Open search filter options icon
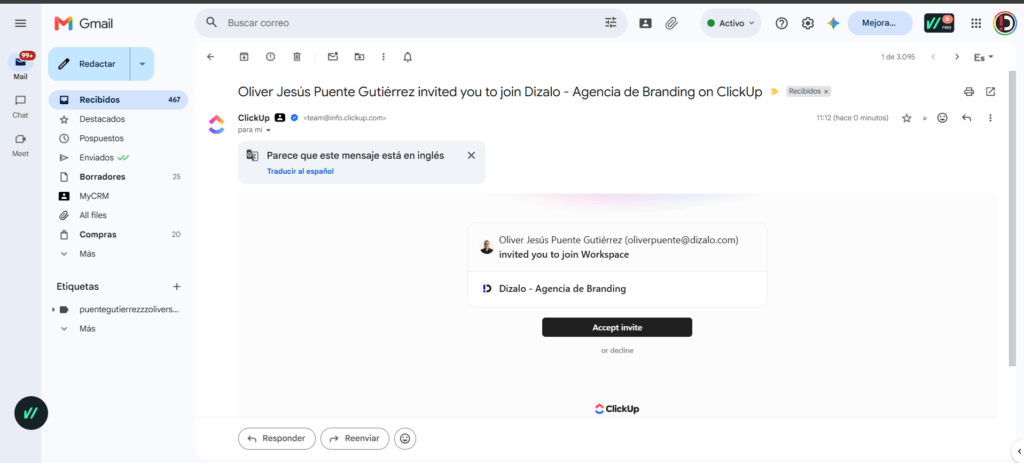 [611, 23]
